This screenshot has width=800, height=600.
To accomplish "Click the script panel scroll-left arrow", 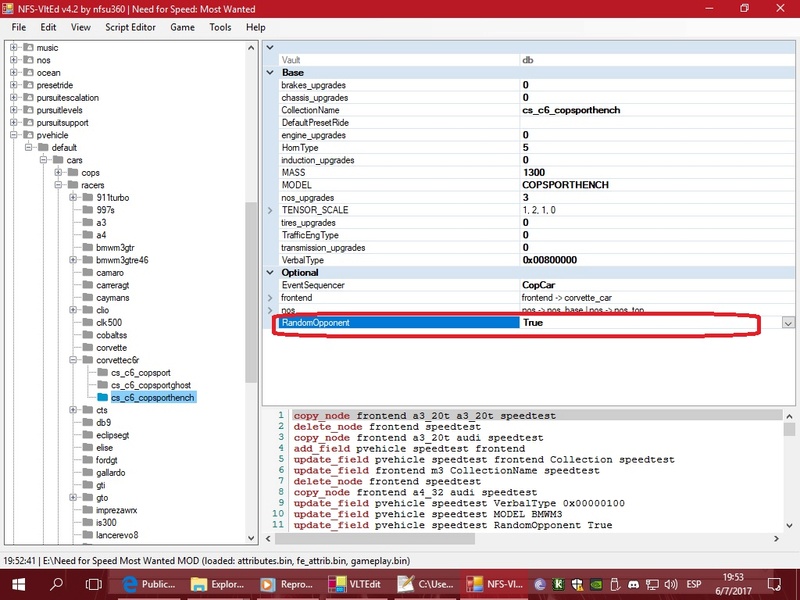I will pos(269,538).
